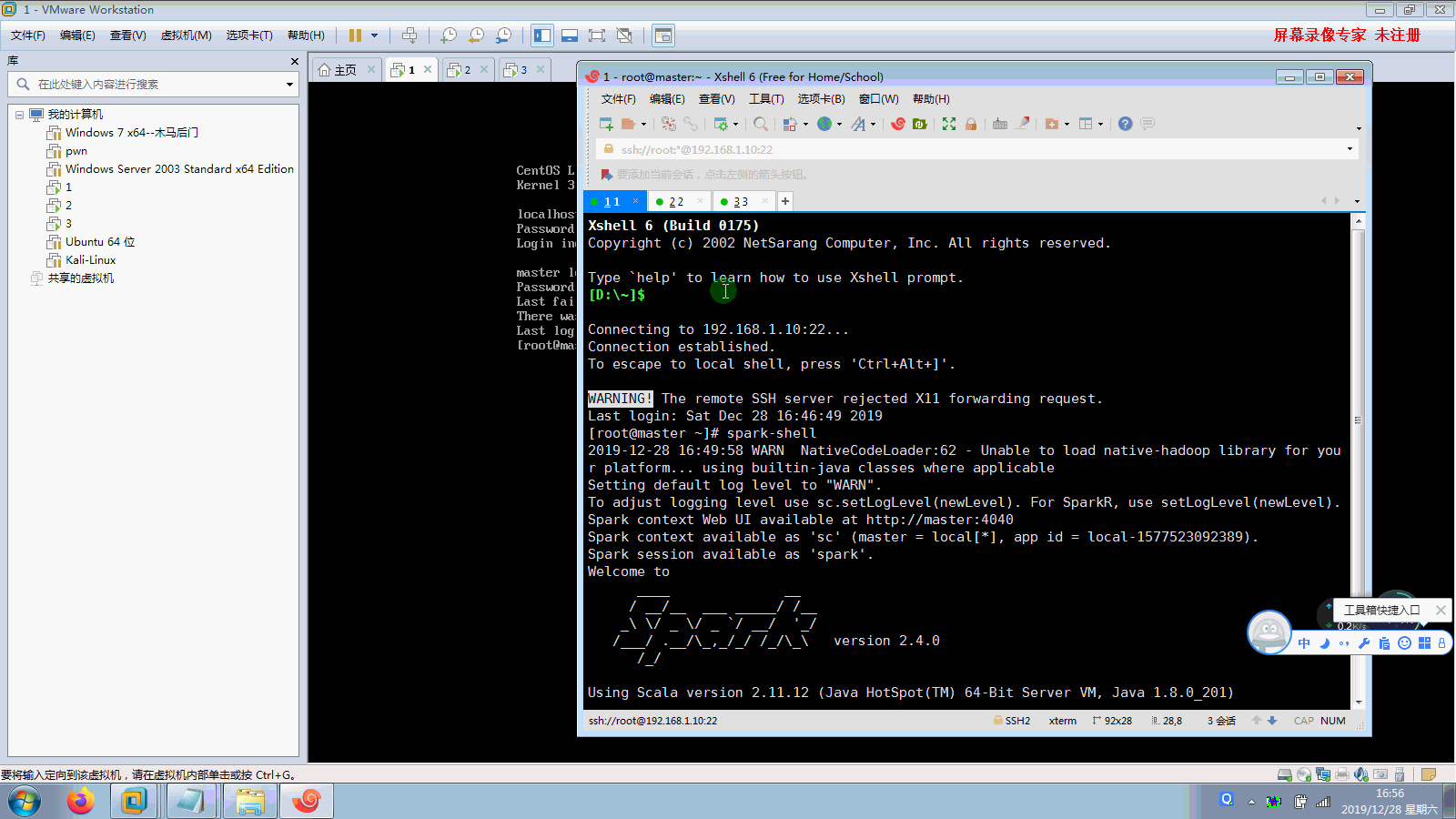
Task: Open dropdown arrow beside the Open folder icon
Action: (x=643, y=124)
